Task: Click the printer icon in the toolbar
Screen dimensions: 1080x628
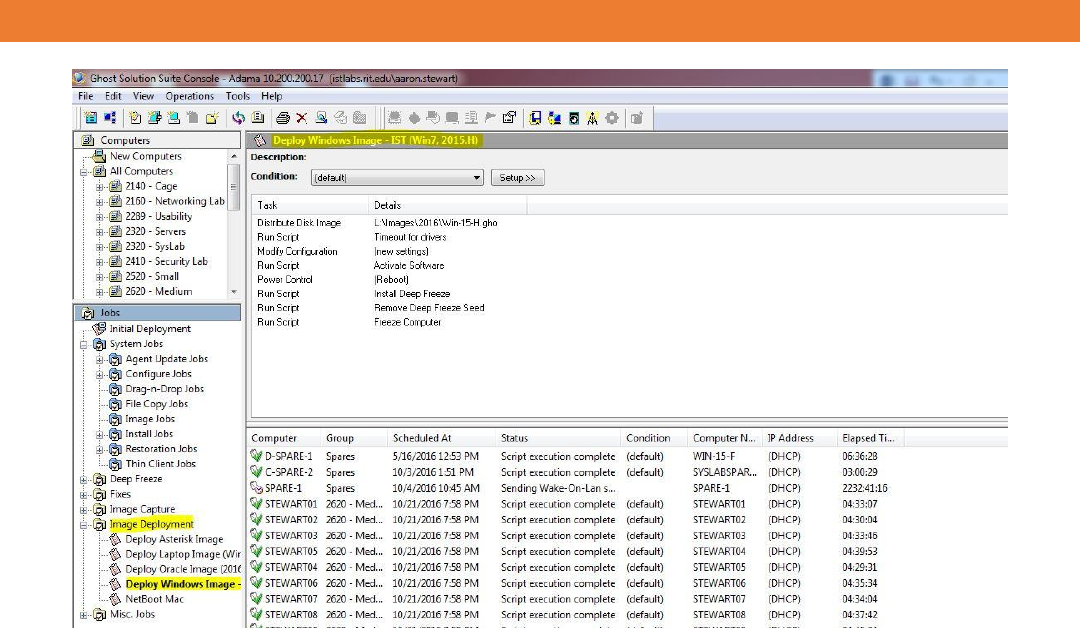Action: [283, 118]
